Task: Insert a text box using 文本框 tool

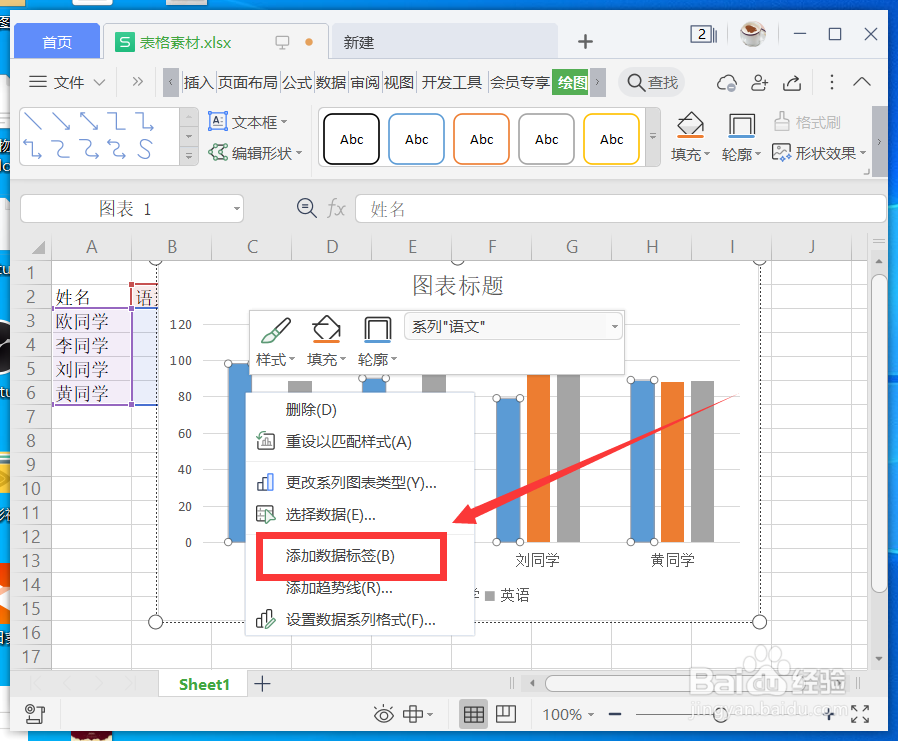Action: 253,121
